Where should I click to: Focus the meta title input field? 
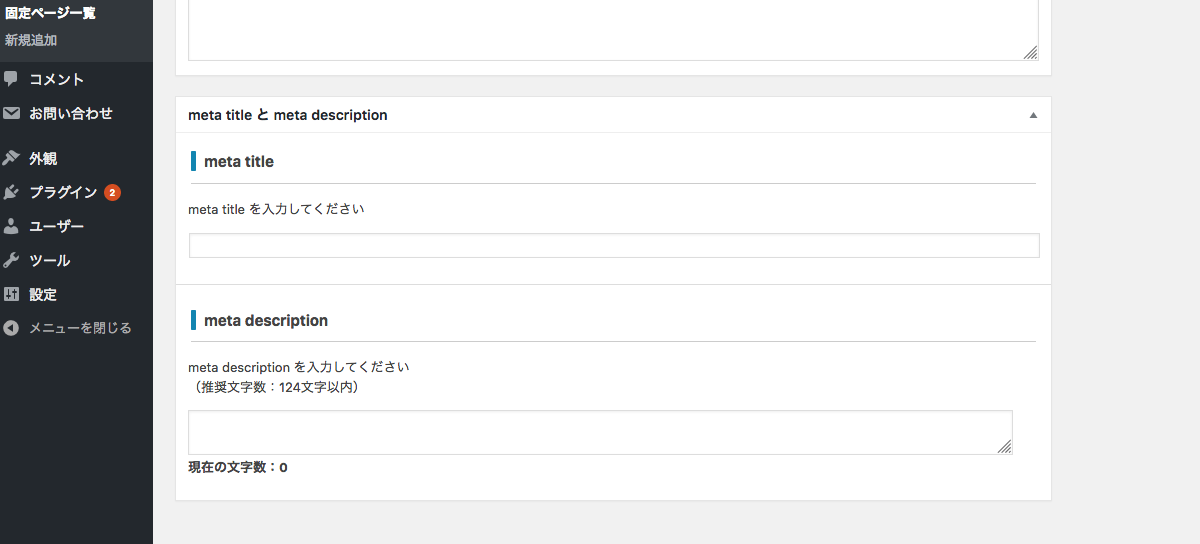tap(614, 246)
